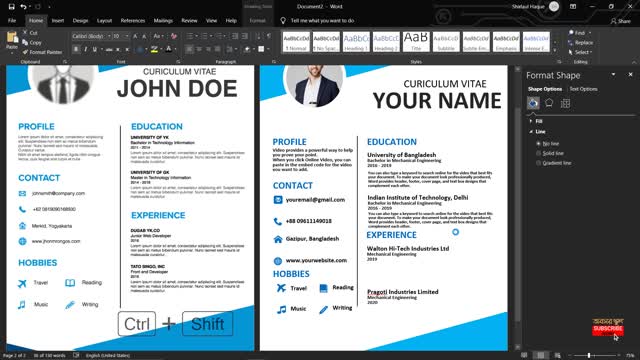Screen dimensions: 640x360
Task: Click the Bullets list button
Action: 190,36
